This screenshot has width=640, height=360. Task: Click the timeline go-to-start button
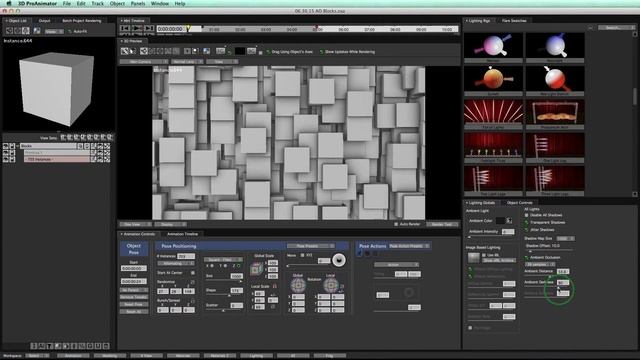coord(125,29)
